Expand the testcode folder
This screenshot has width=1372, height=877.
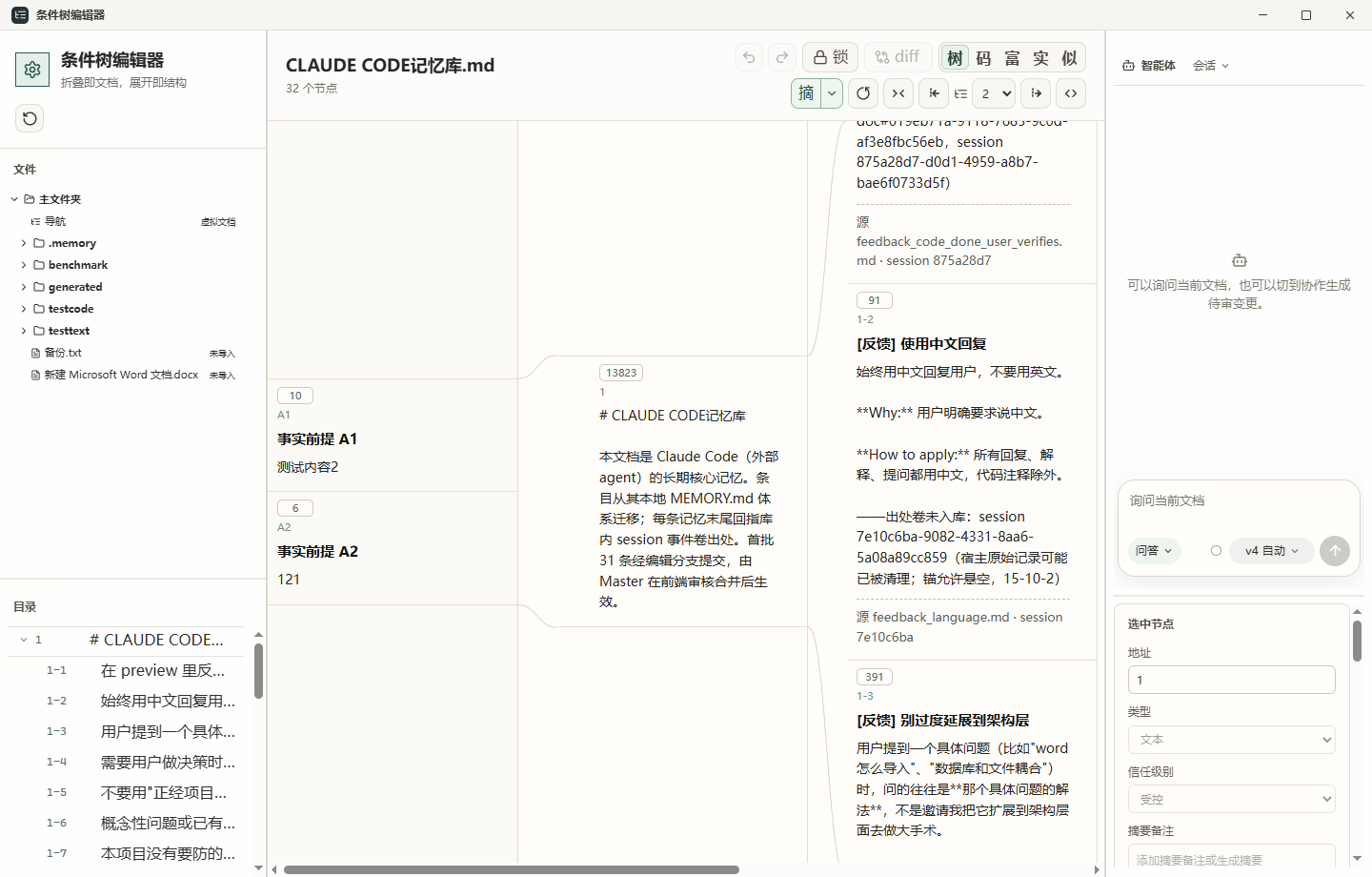tap(24, 309)
